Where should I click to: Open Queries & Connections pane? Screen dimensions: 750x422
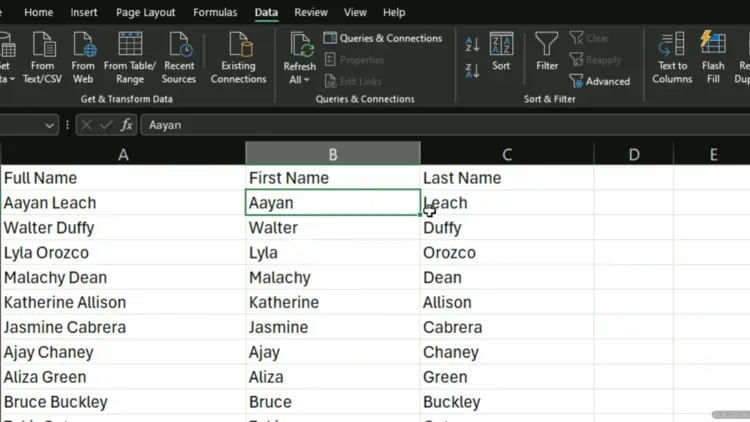pyautogui.click(x=383, y=38)
